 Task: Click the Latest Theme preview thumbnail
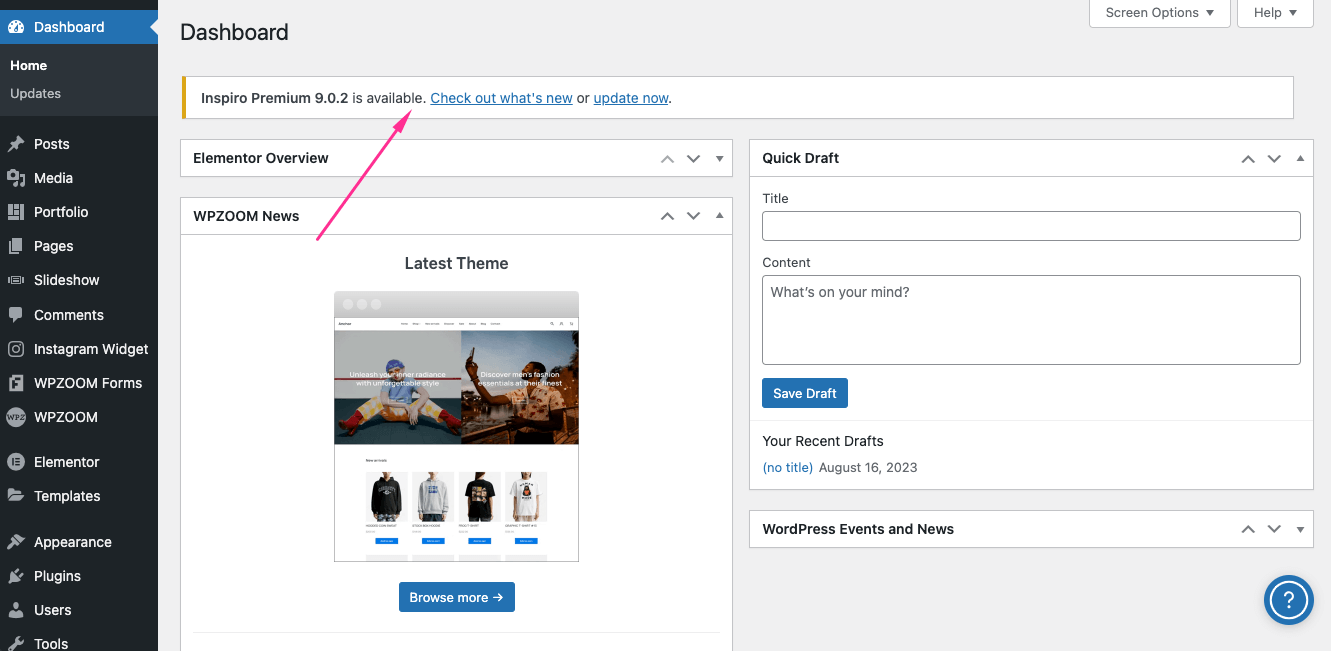coord(456,426)
